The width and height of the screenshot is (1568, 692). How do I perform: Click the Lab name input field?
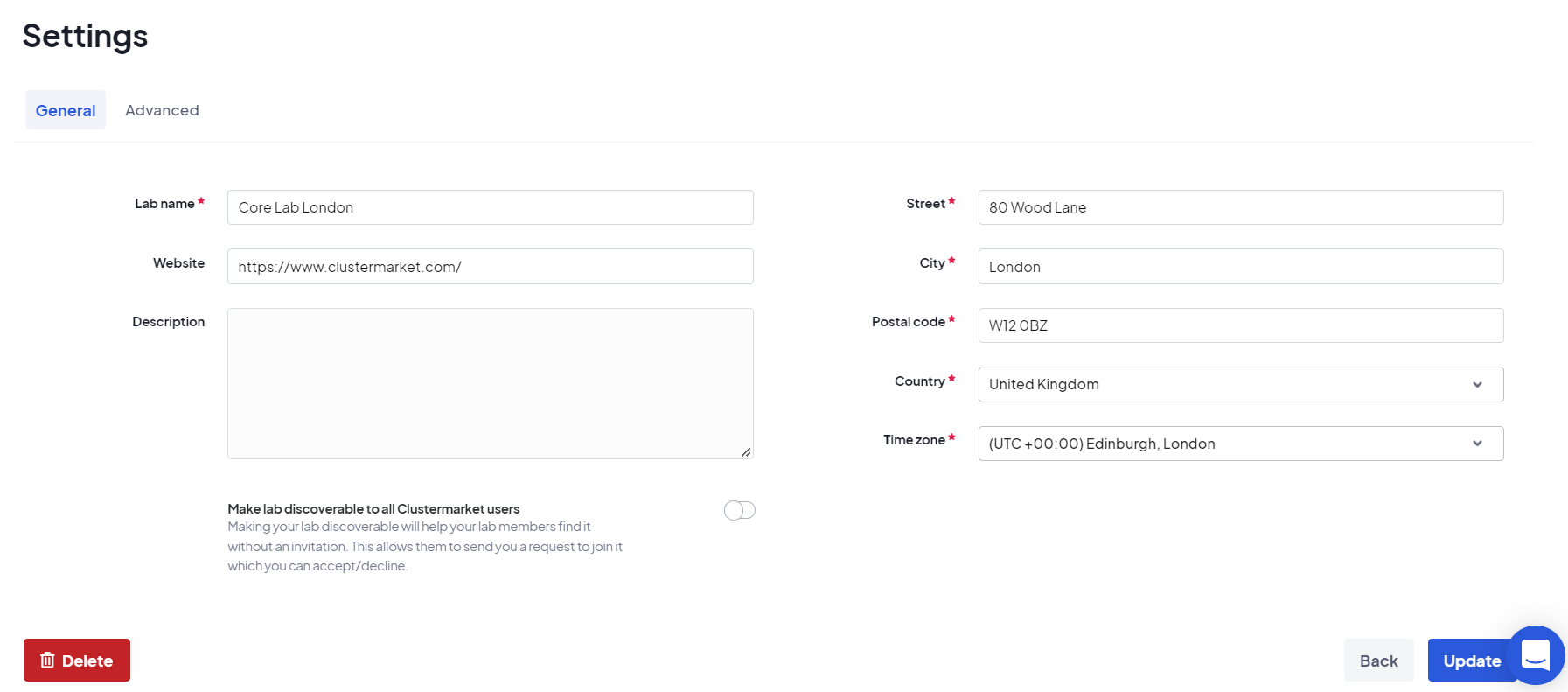click(x=490, y=207)
